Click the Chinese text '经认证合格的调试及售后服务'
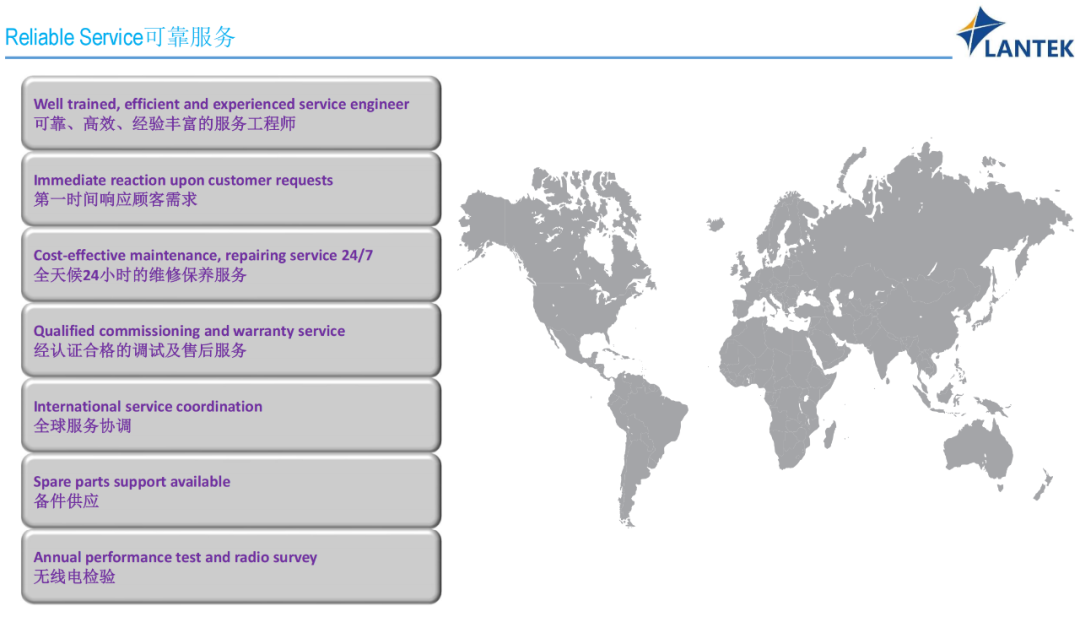1080x617 pixels. tap(140, 351)
